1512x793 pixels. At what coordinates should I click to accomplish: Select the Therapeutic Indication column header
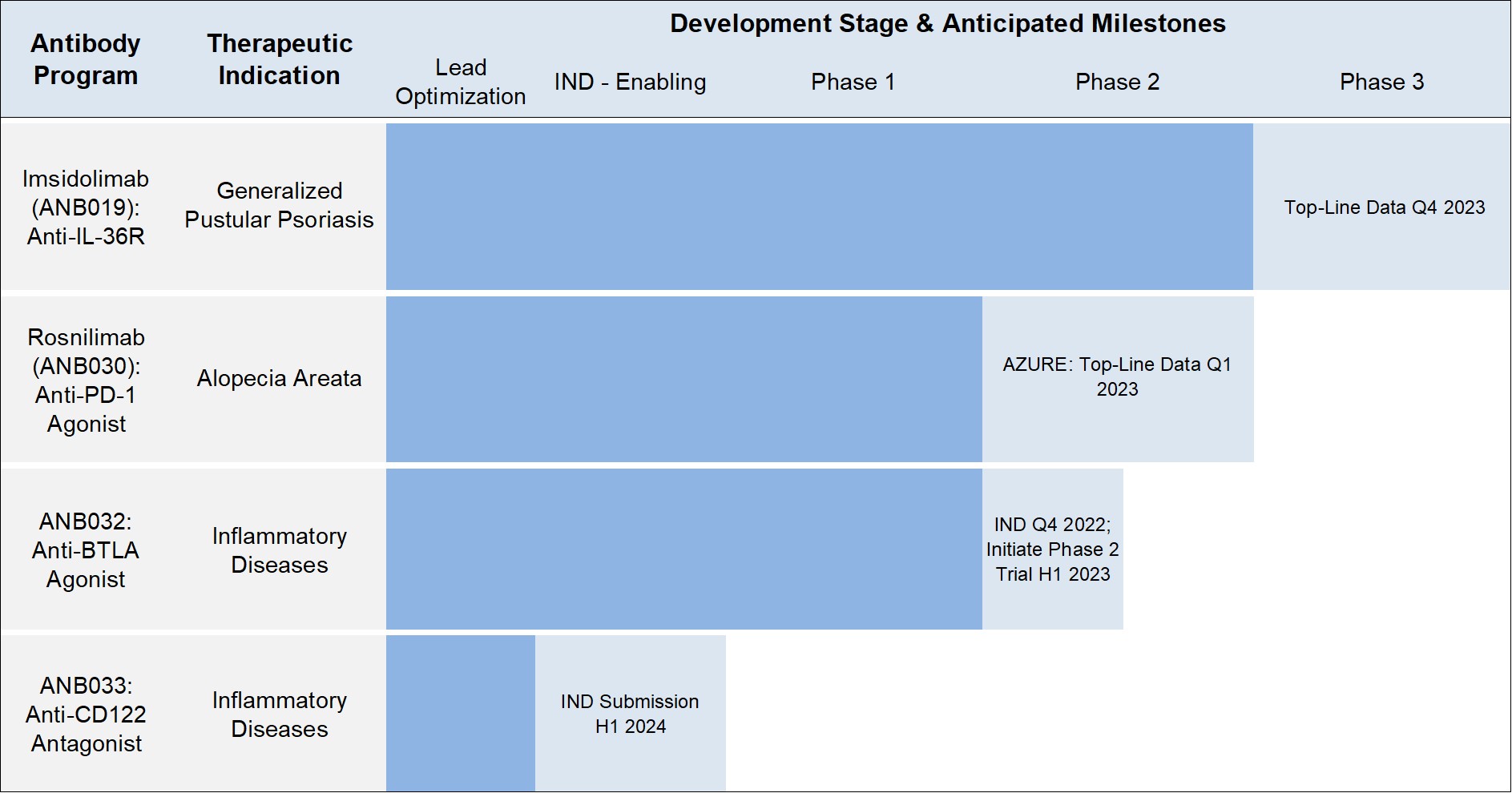pyautogui.click(x=279, y=59)
